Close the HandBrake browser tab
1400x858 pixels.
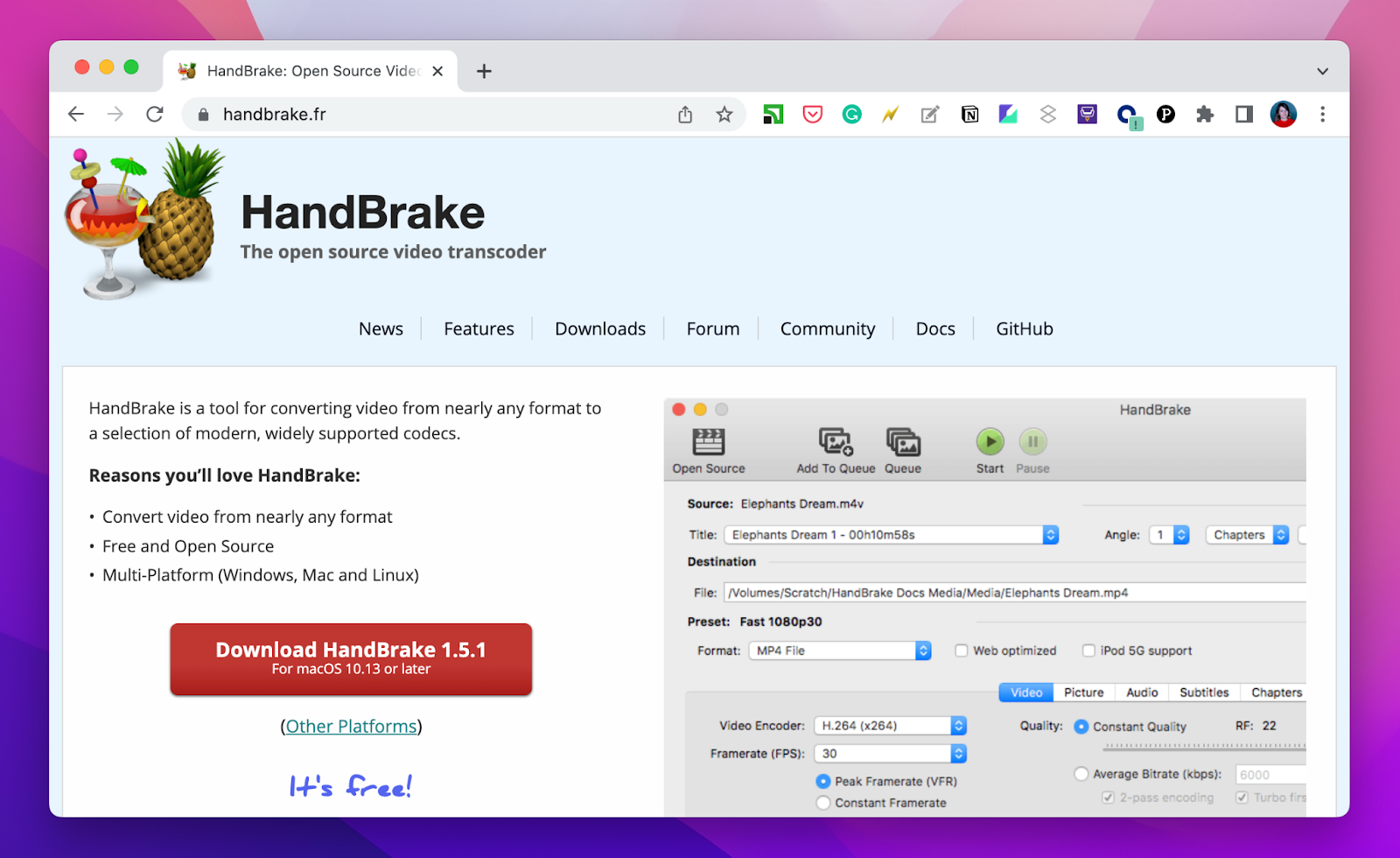(437, 71)
